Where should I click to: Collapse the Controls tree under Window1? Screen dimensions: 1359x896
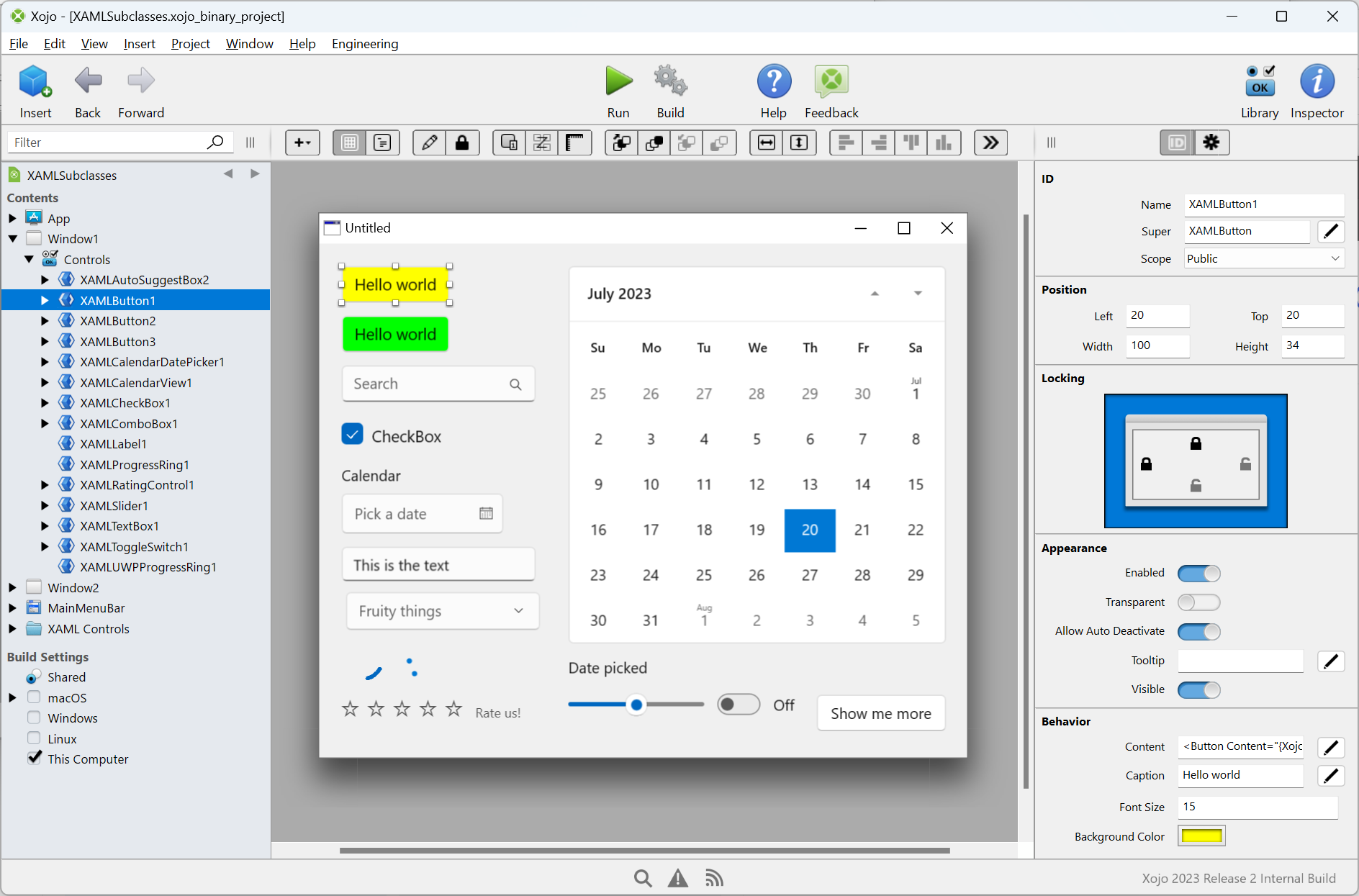[x=29, y=259]
